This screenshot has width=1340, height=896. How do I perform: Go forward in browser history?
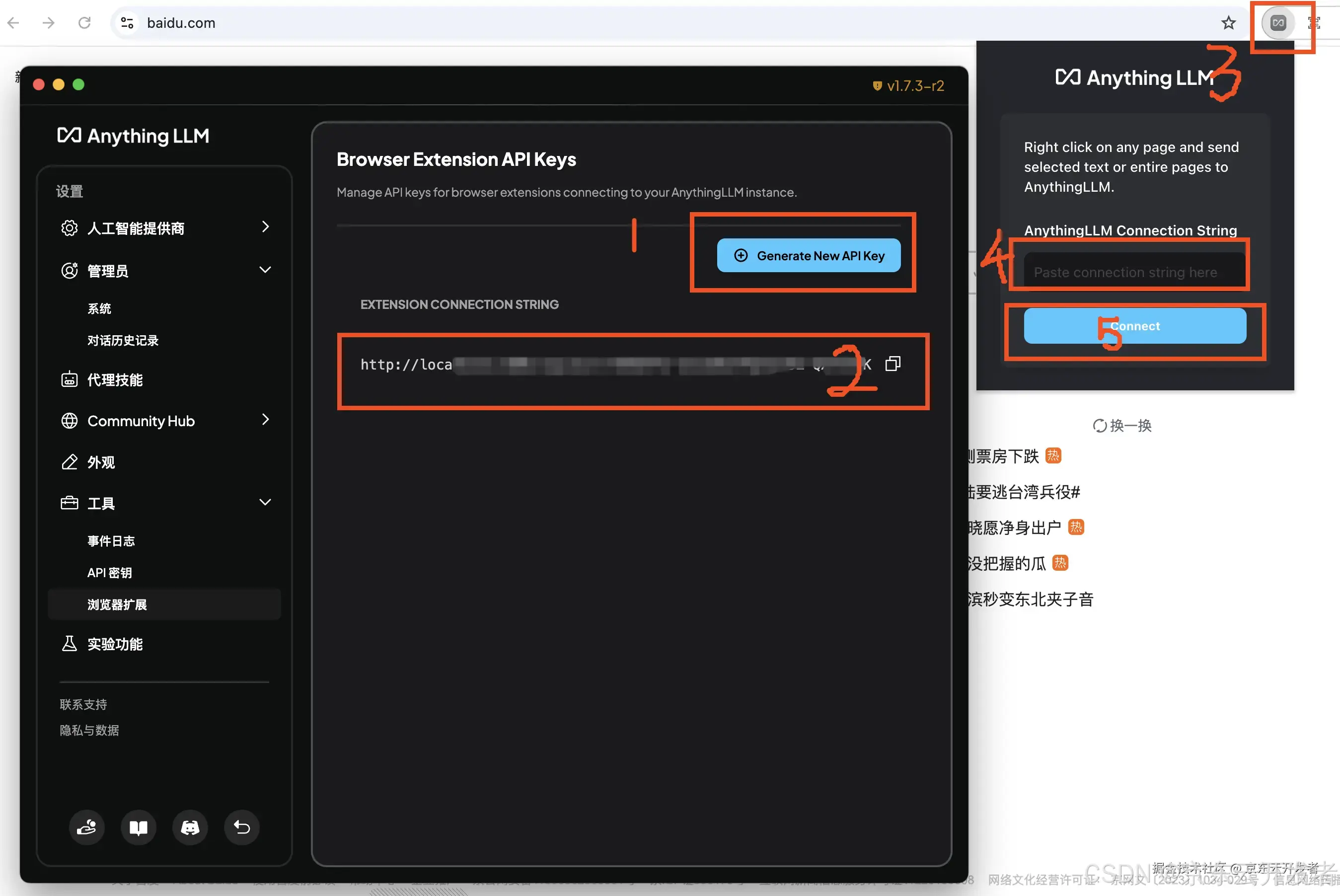coord(49,23)
